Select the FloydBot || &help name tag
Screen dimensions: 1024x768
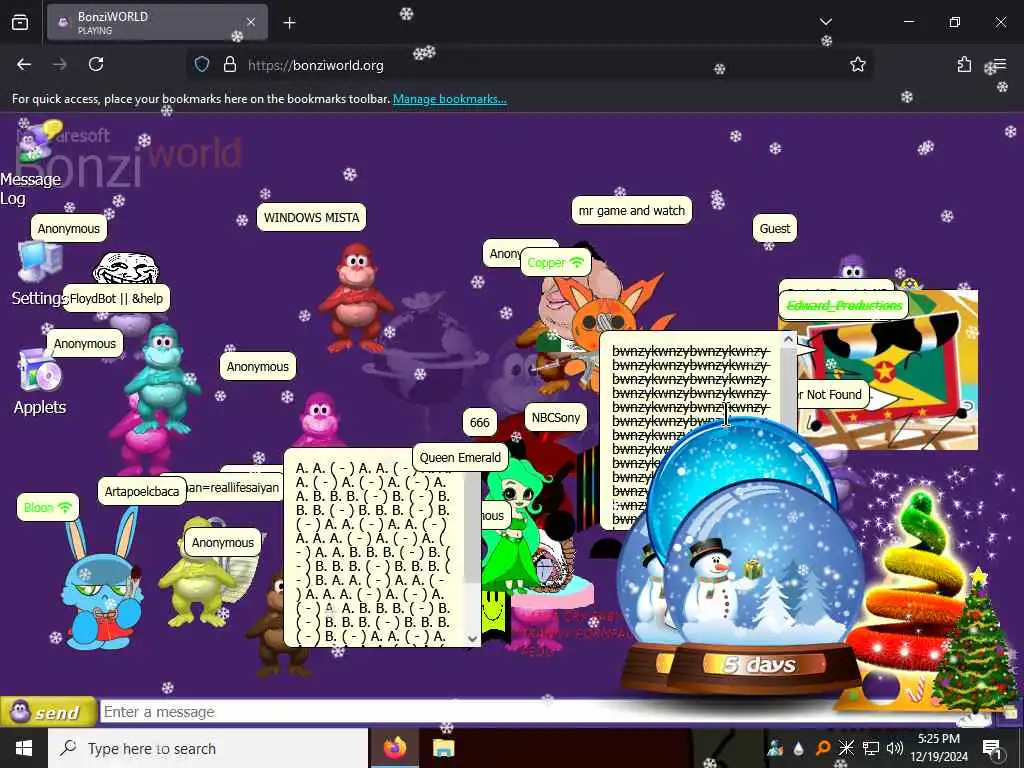click(x=116, y=298)
